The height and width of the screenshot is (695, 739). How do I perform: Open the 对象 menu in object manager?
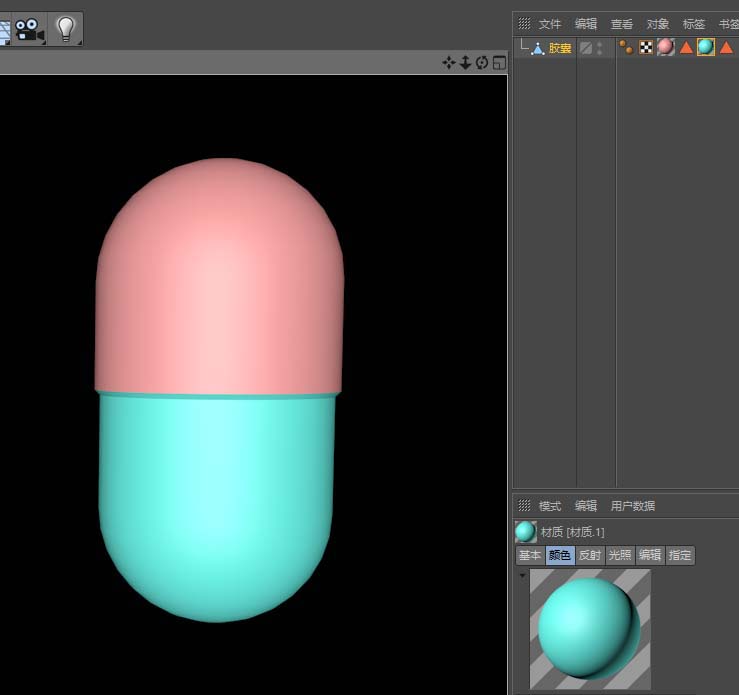pyautogui.click(x=658, y=24)
